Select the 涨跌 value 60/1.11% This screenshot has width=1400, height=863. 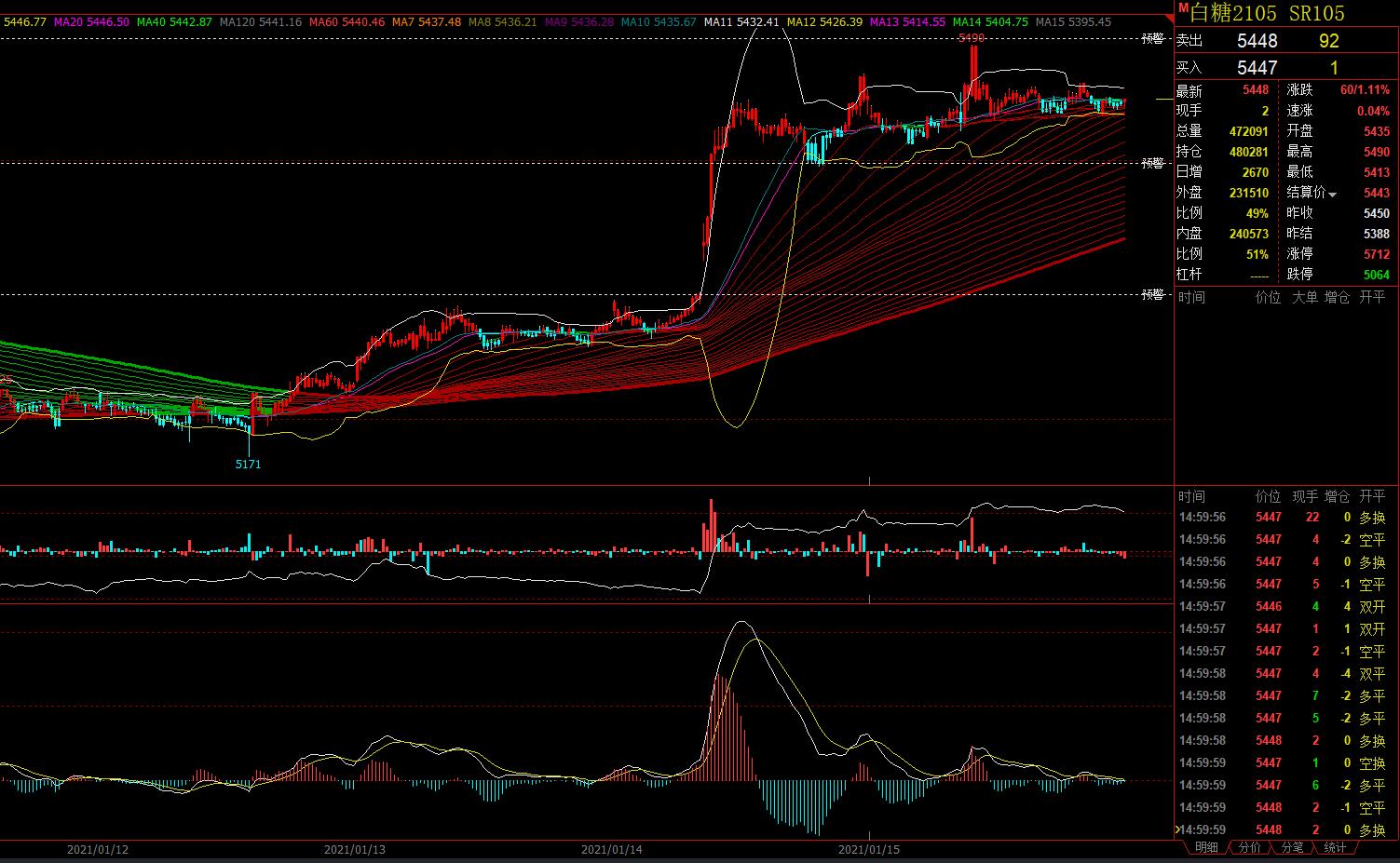(1365, 90)
